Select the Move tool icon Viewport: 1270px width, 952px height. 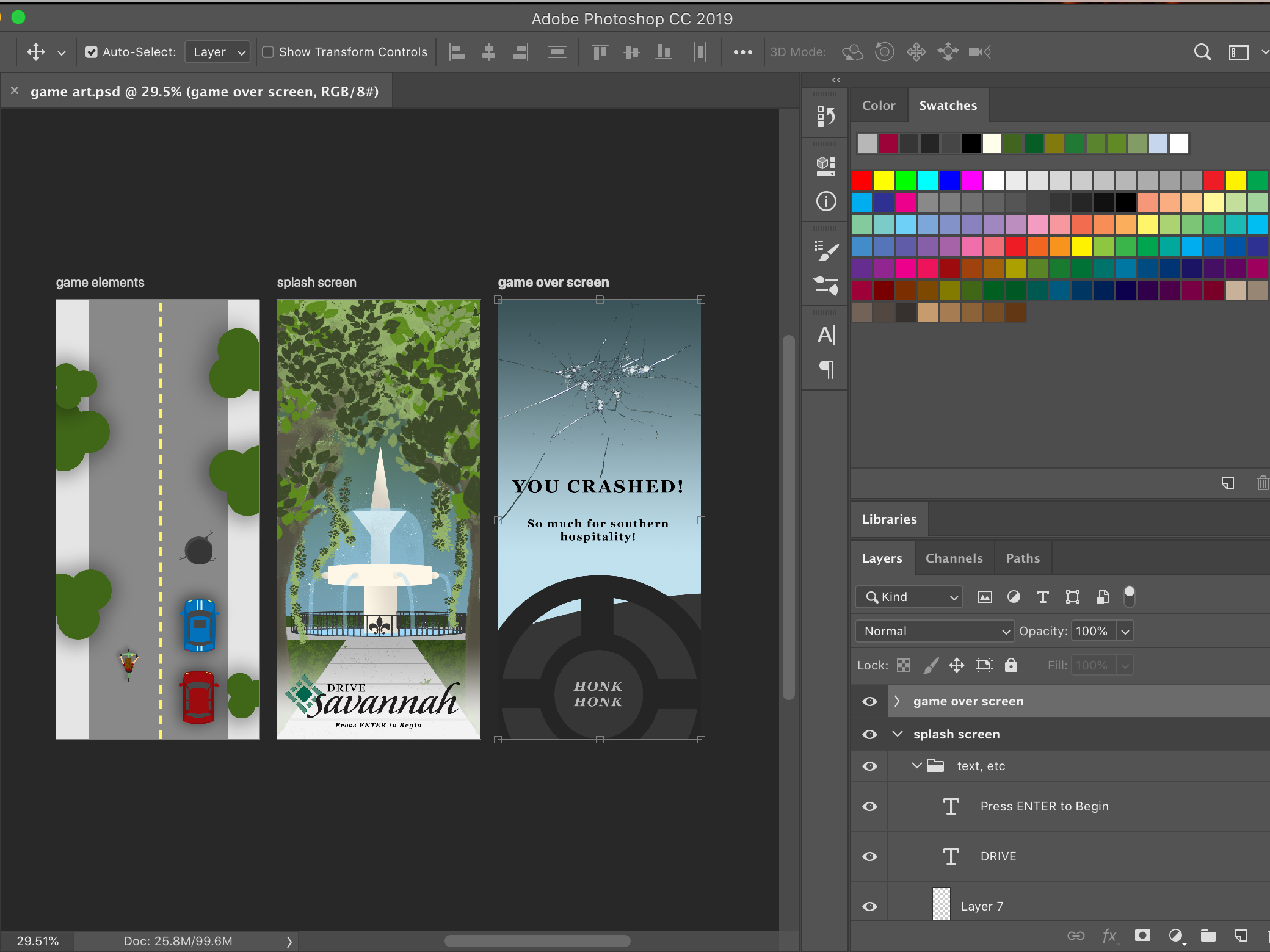36,52
